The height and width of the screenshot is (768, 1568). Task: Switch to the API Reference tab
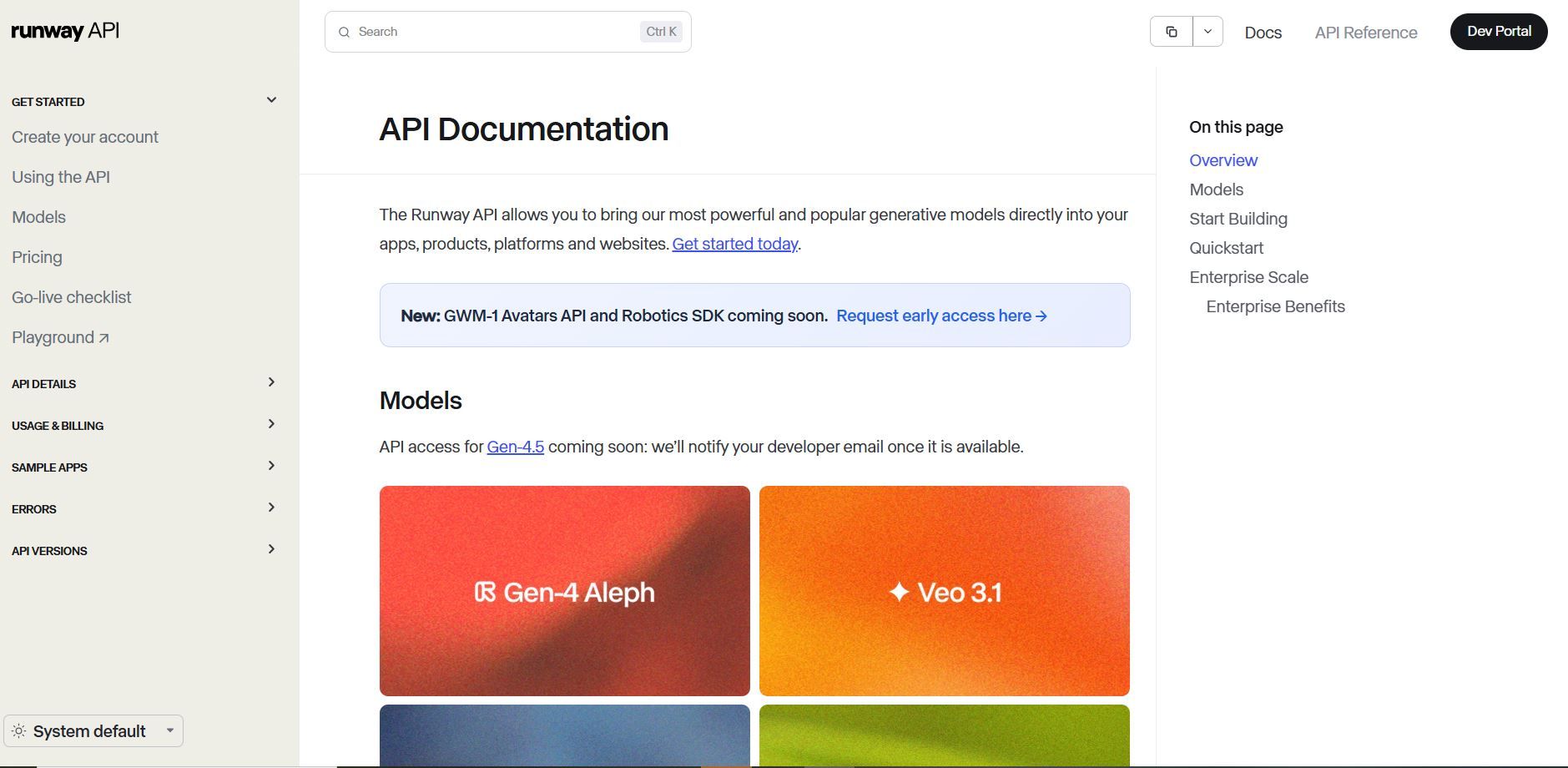tap(1365, 33)
